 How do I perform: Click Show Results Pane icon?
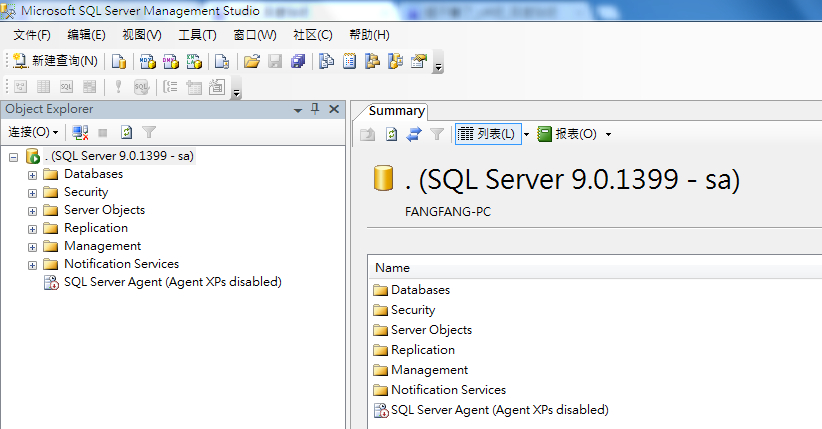tap(90, 87)
